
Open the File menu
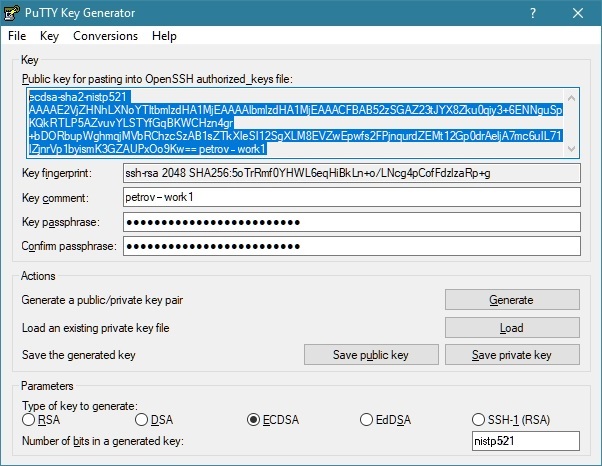coord(17,36)
